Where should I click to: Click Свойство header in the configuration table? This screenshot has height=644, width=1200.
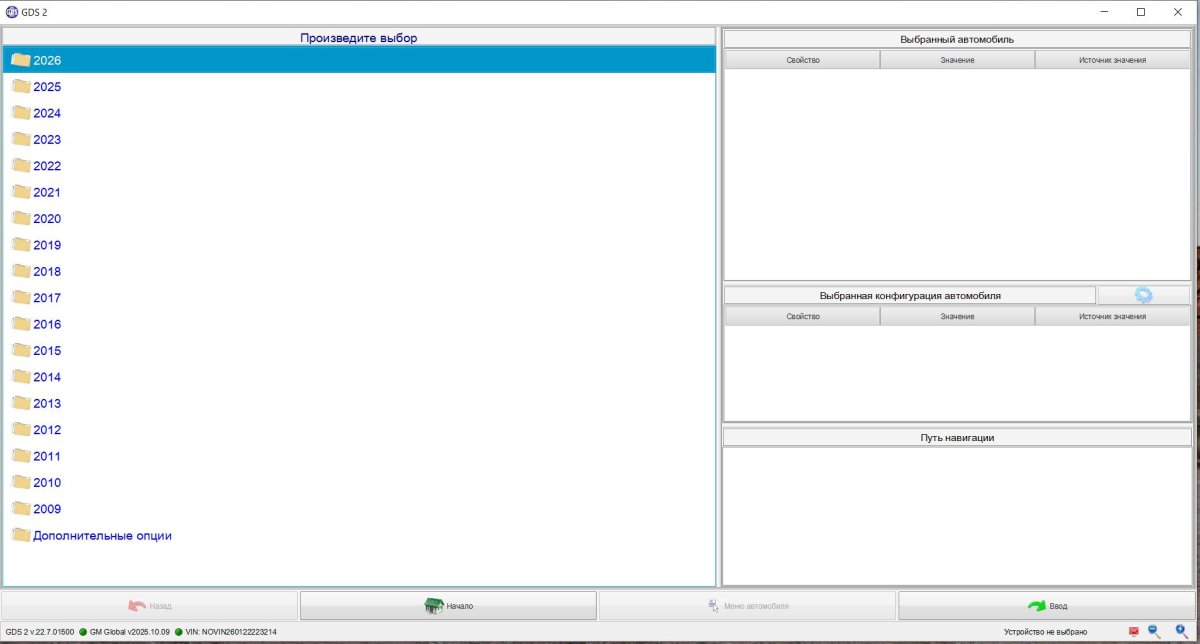click(x=802, y=316)
